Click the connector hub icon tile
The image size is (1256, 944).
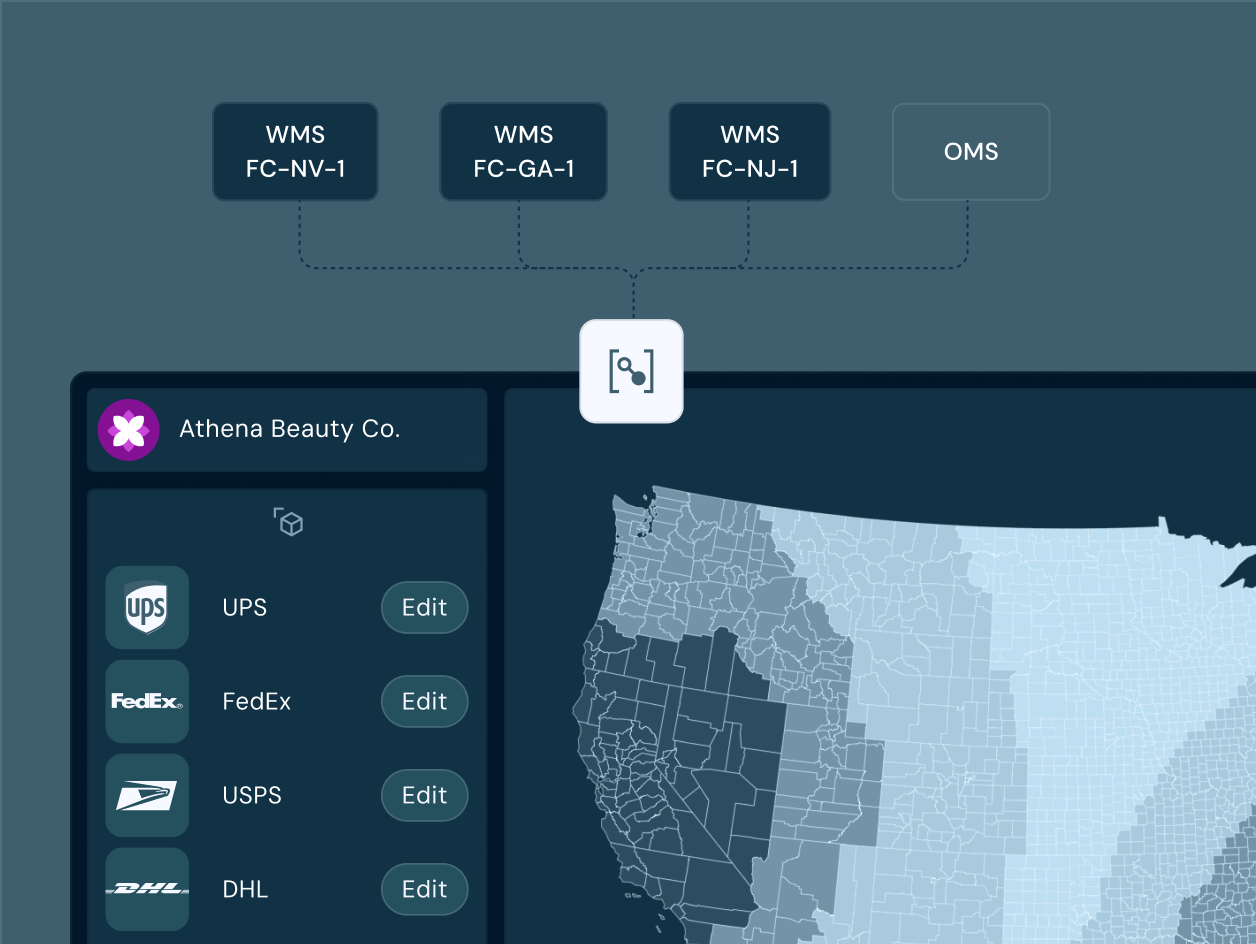(x=631, y=371)
